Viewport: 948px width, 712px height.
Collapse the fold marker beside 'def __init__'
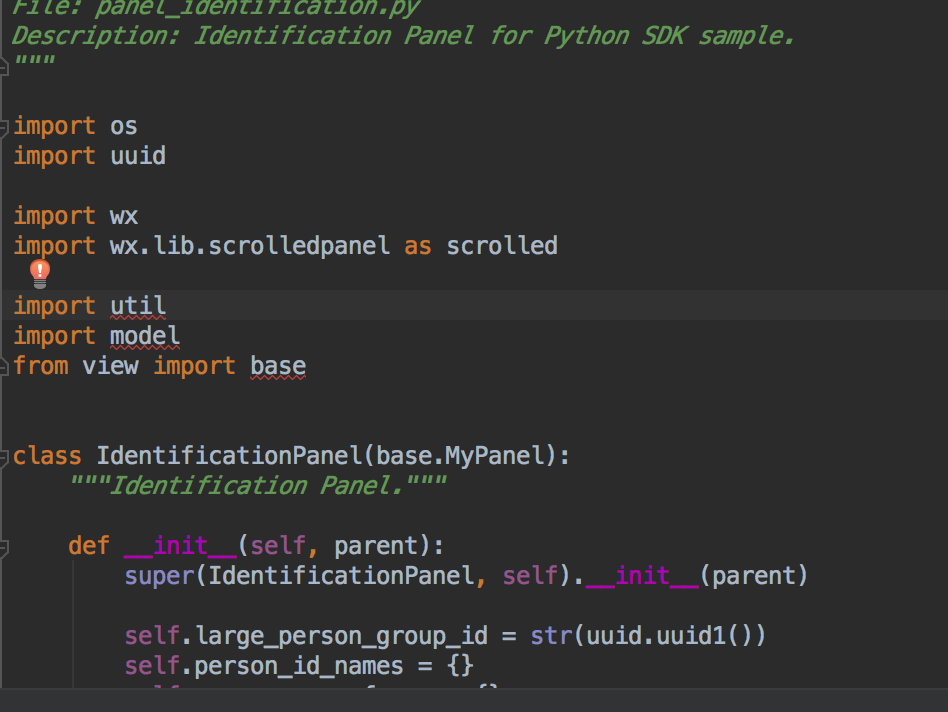pyautogui.click(x=3, y=547)
